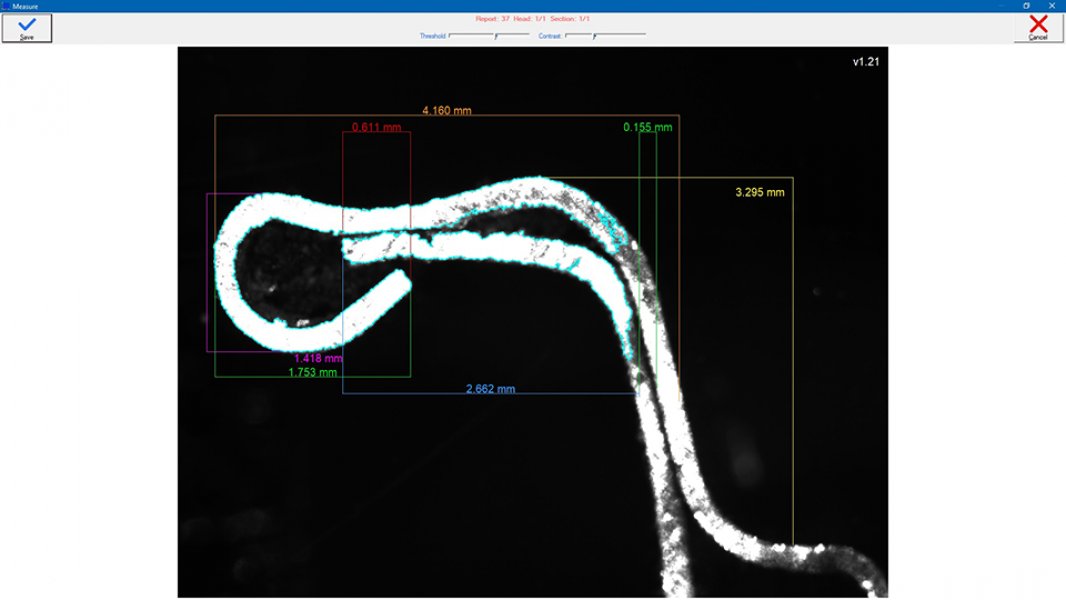This screenshot has height=600, width=1066.
Task: Restore the Measure window size
Action: click(1026, 5)
